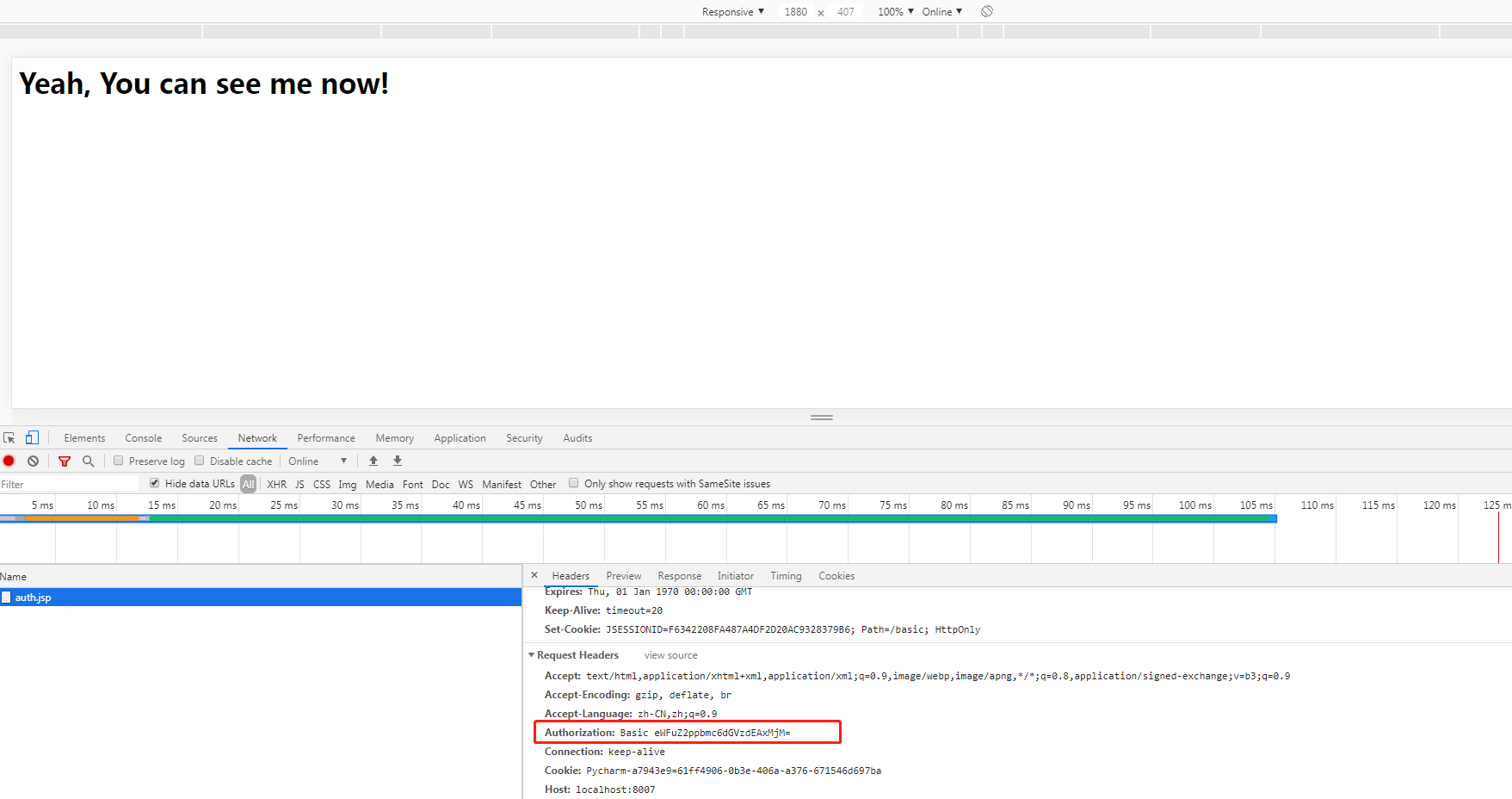Close the request details pane
The height and width of the screenshot is (799, 1512).
click(534, 575)
